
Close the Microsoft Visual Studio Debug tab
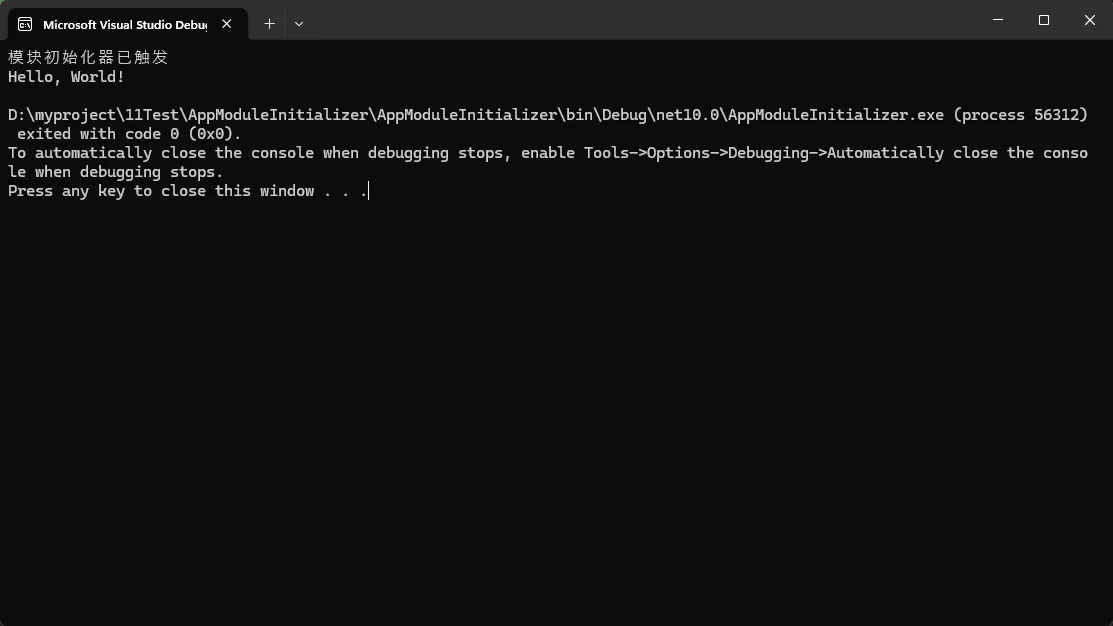226,24
